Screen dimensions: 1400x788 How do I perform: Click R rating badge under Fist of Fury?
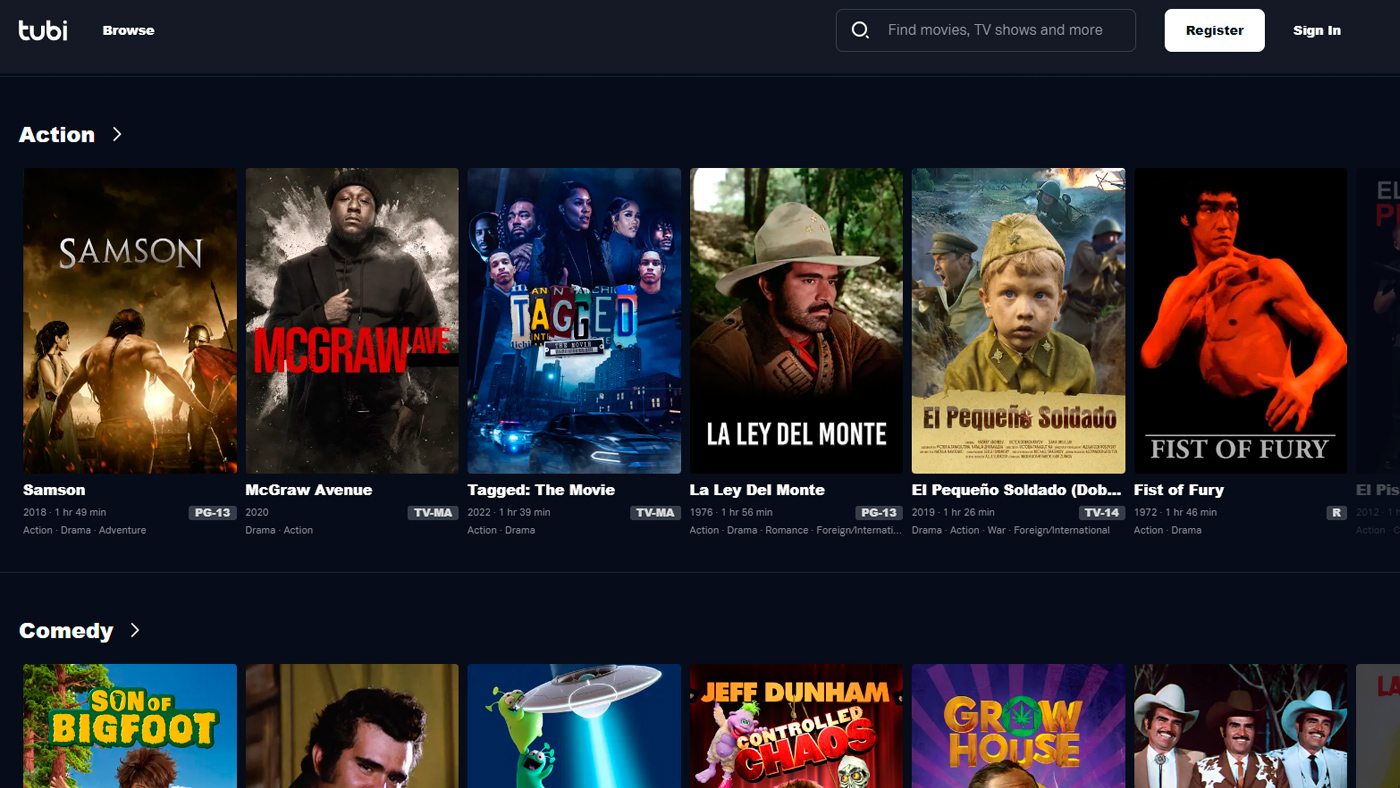(1336, 513)
